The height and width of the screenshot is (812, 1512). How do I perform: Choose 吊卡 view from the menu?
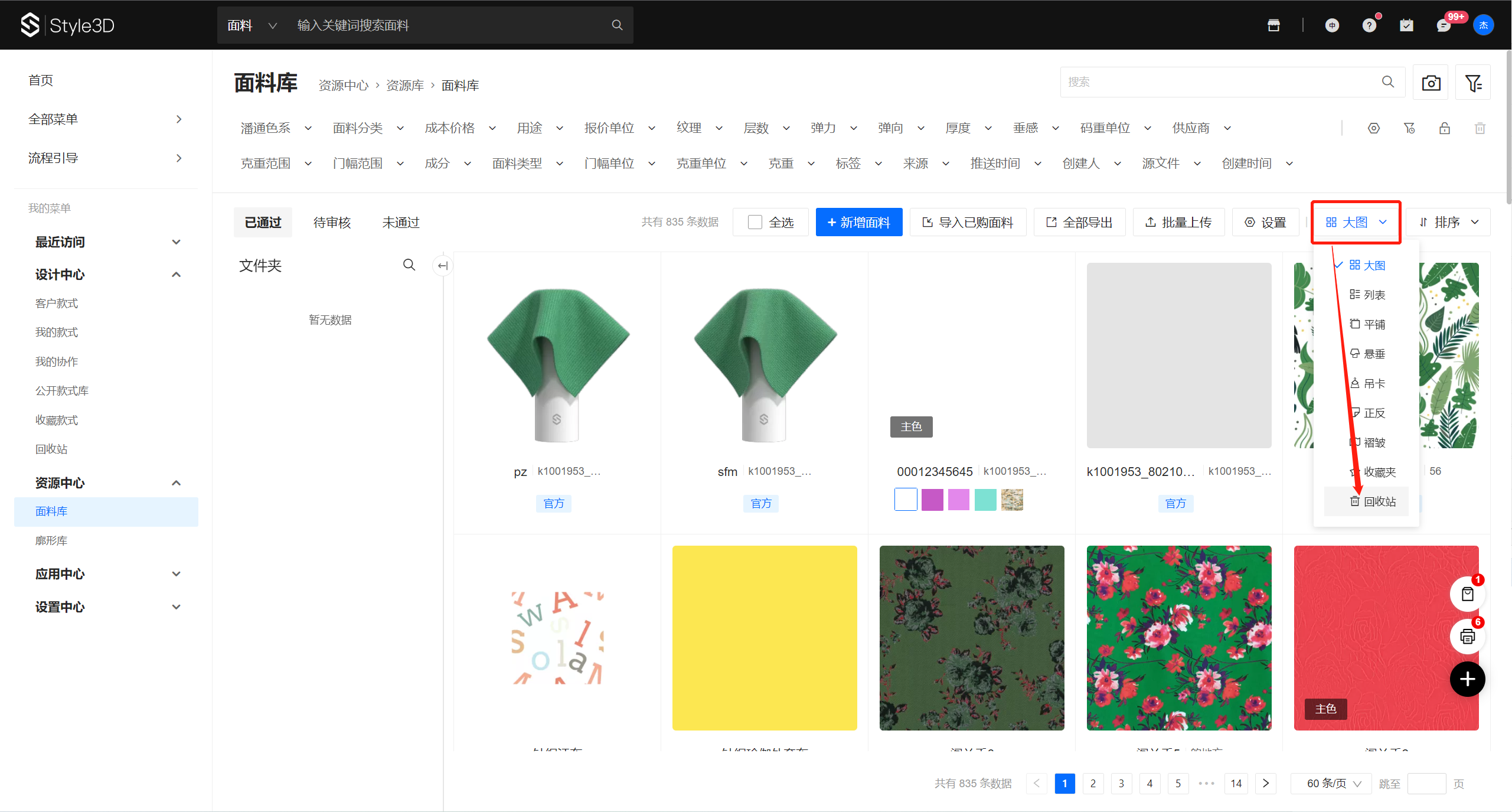coord(1367,383)
